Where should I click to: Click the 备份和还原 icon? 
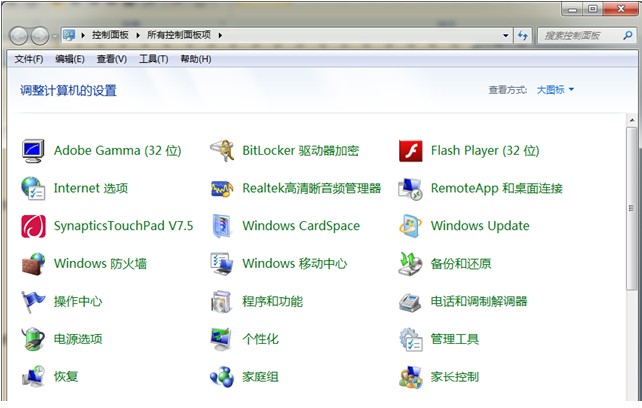(x=410, y=264)
